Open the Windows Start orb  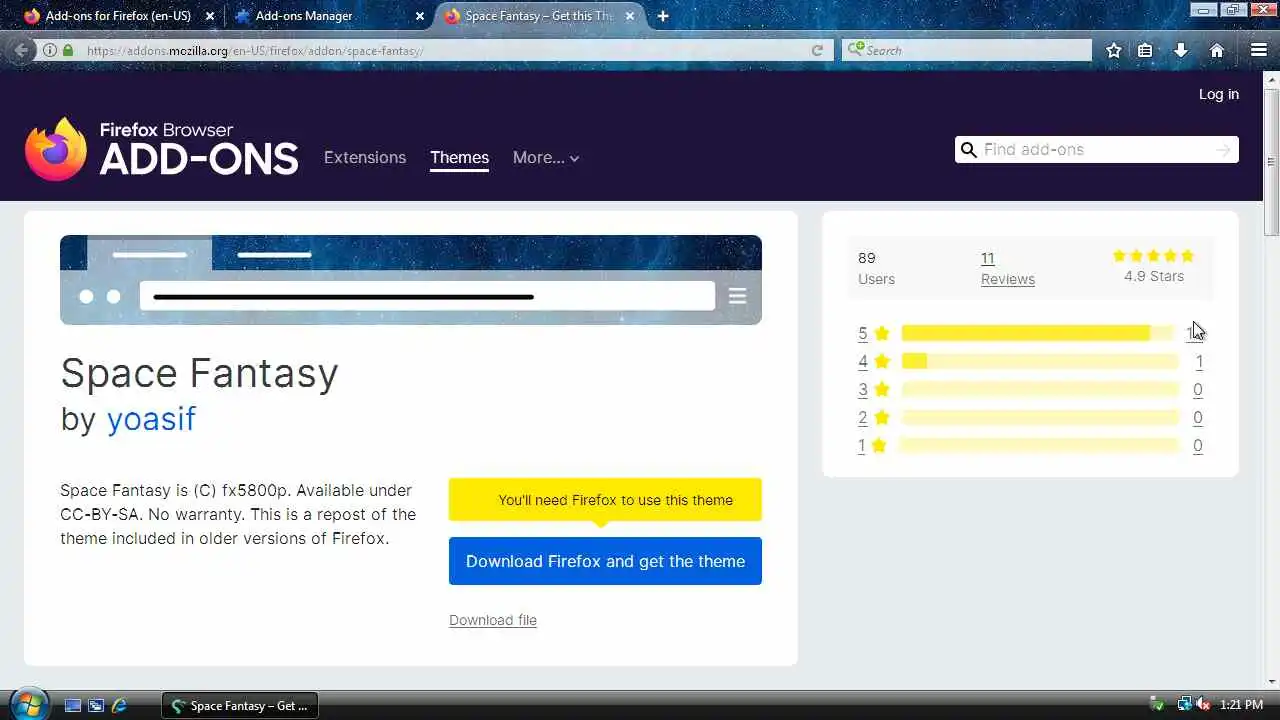[27, 704]
